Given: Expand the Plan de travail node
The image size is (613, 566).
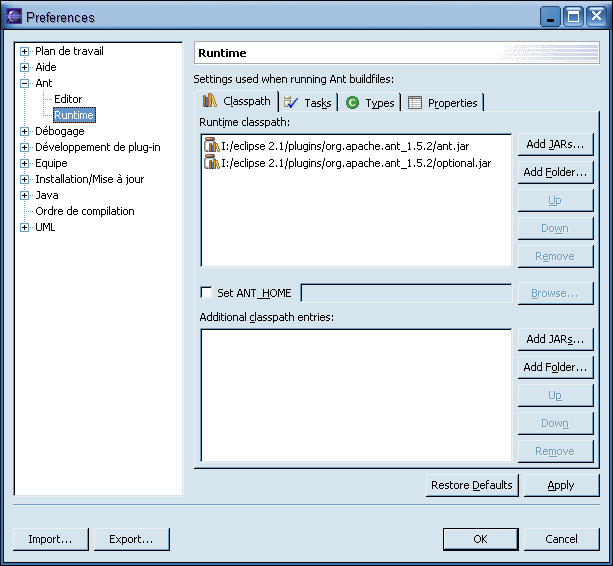Looking at the screenshot, I should click(x=25, y=51).
